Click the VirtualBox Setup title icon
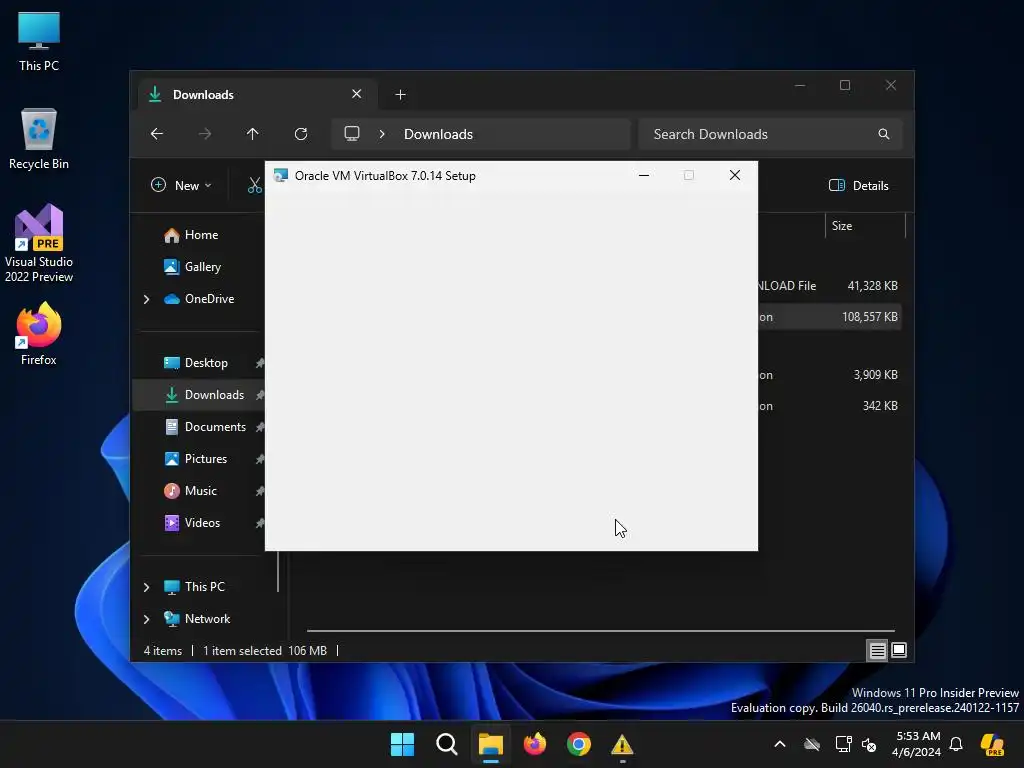 pyautogui.click(x=281, y=175)
